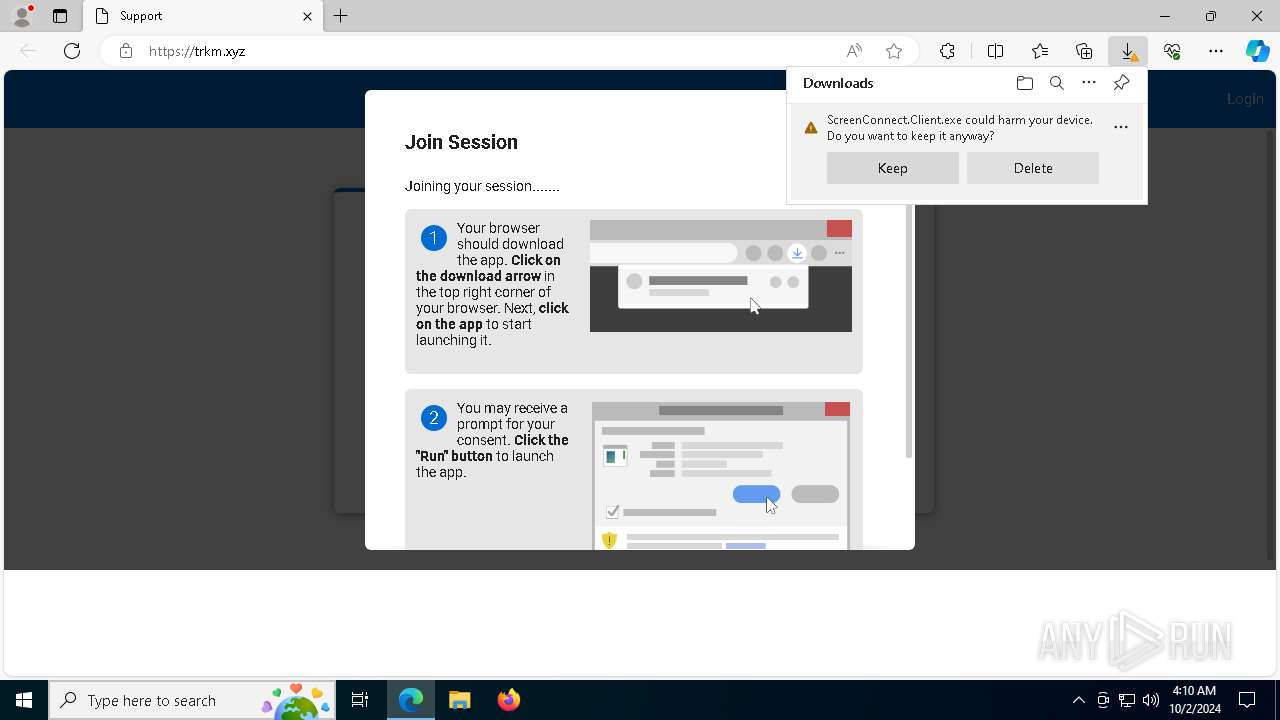The height and width of the screenshot is (720, 1280).
Task: Toggle split screen view
Action: [995, 51]
